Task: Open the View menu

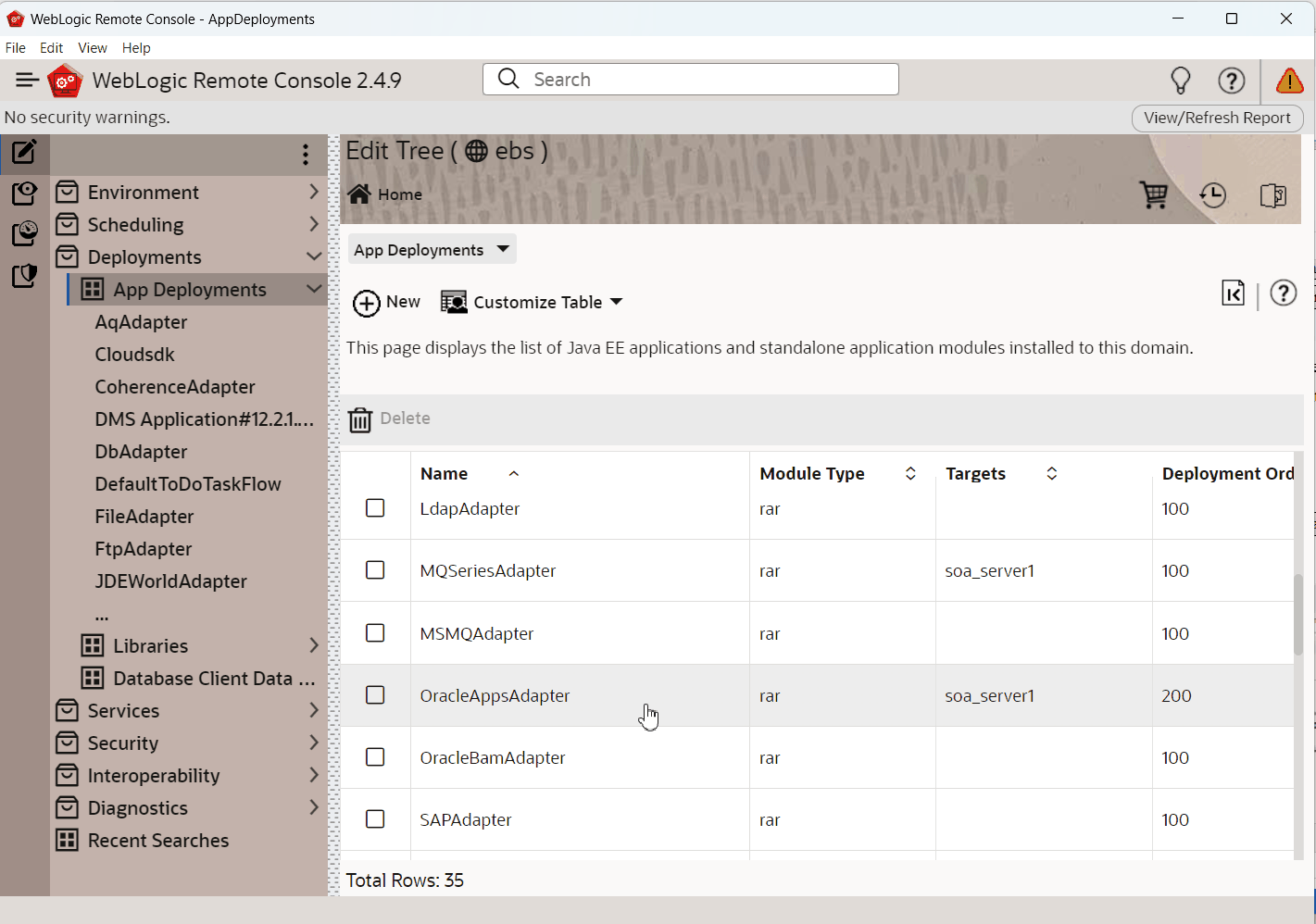Action: coord(93,48)
